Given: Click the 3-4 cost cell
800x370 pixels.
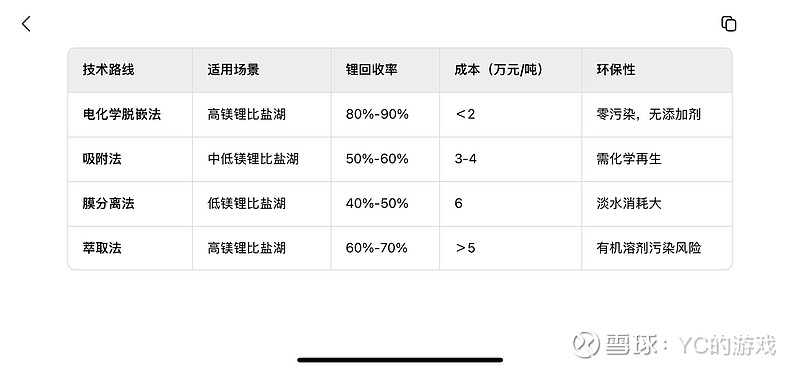Looking at the screenshot, I should 465,159.
